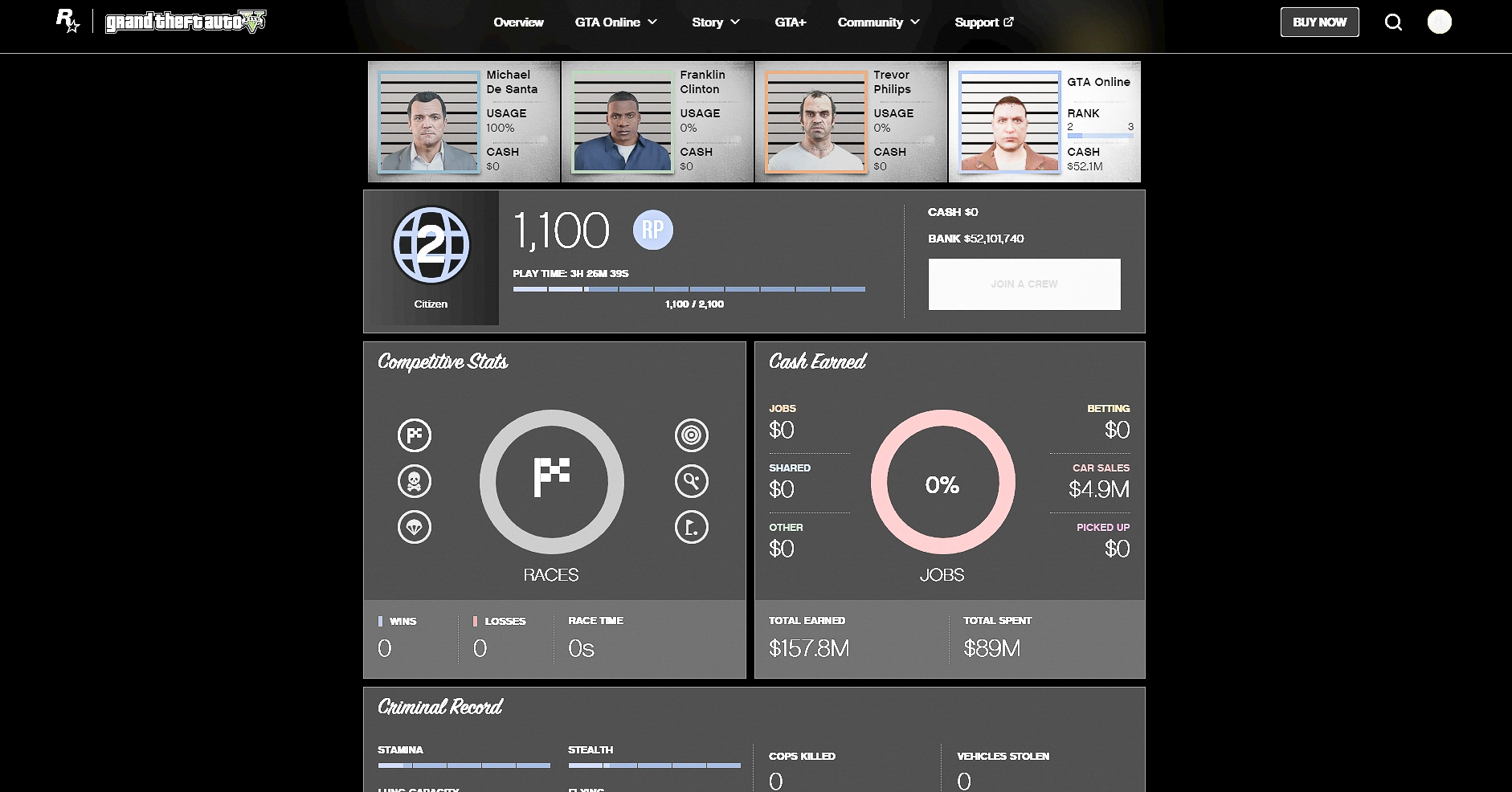Viewport: 1512px width, 792px height.
Task: Click the "VEHICLES STOLEN" label
Action: [1003, 757]
